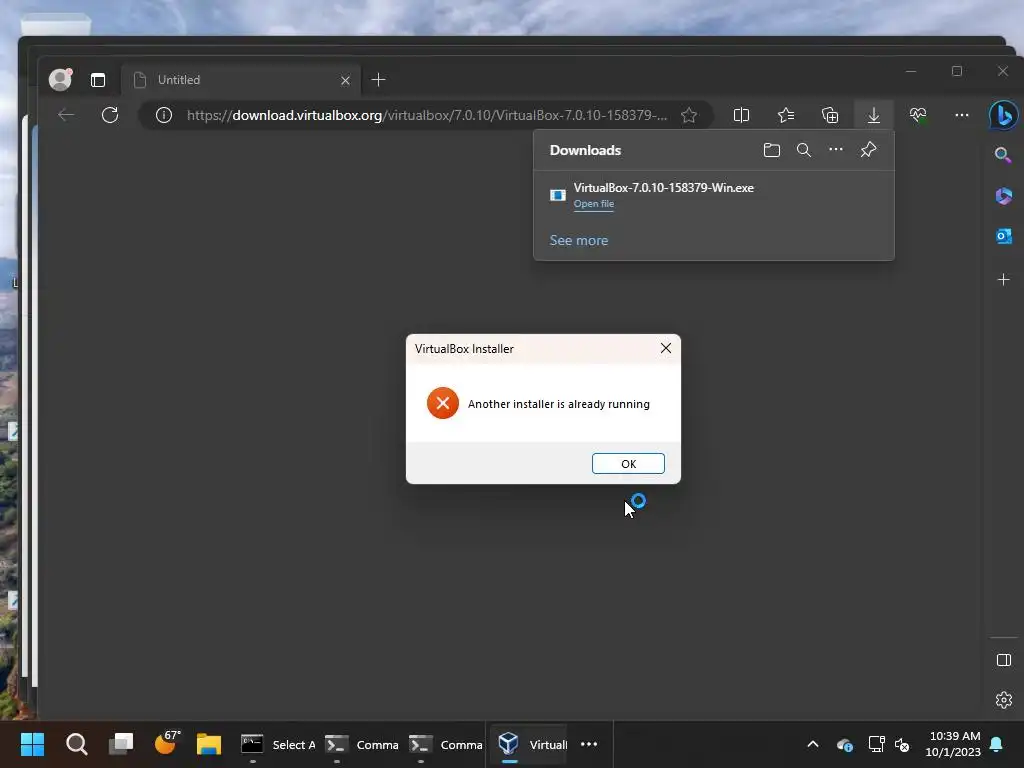This screenshot has height=768, width=1024.
Task: Pin the Downloads panel
Action: (x=868, y=150)
